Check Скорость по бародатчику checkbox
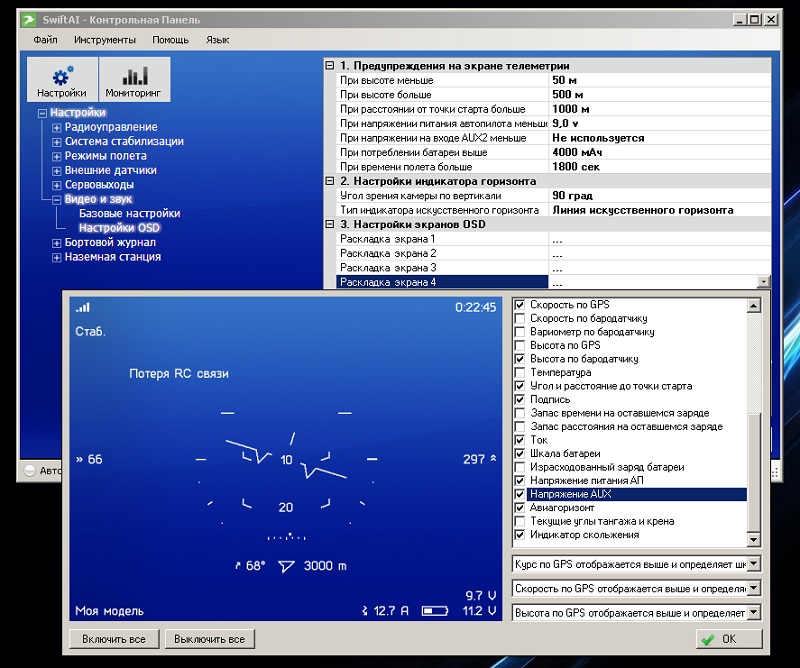The image size is (800, 668). pos(520,318)
